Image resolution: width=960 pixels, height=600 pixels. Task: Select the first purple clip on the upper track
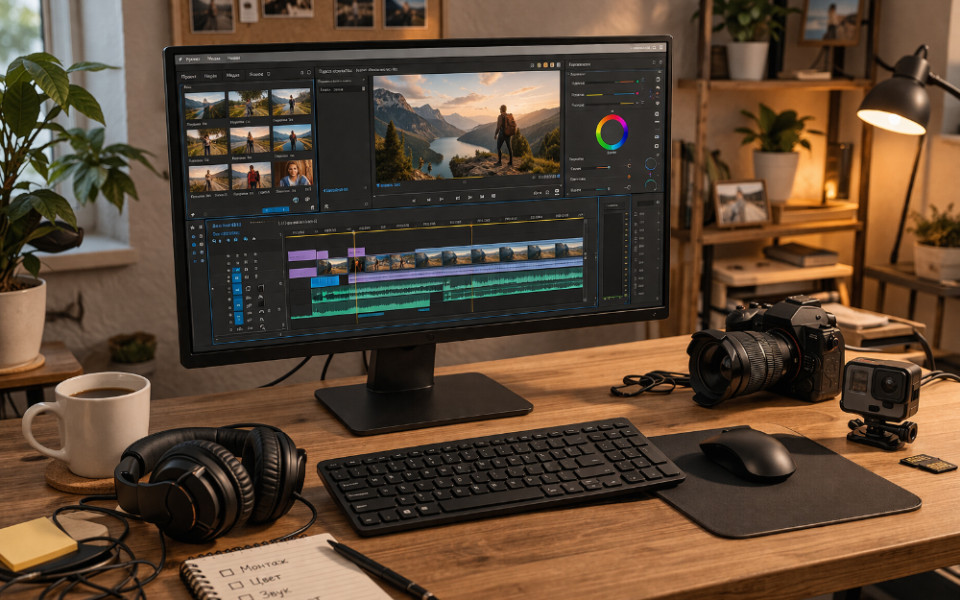coord(302,255)
